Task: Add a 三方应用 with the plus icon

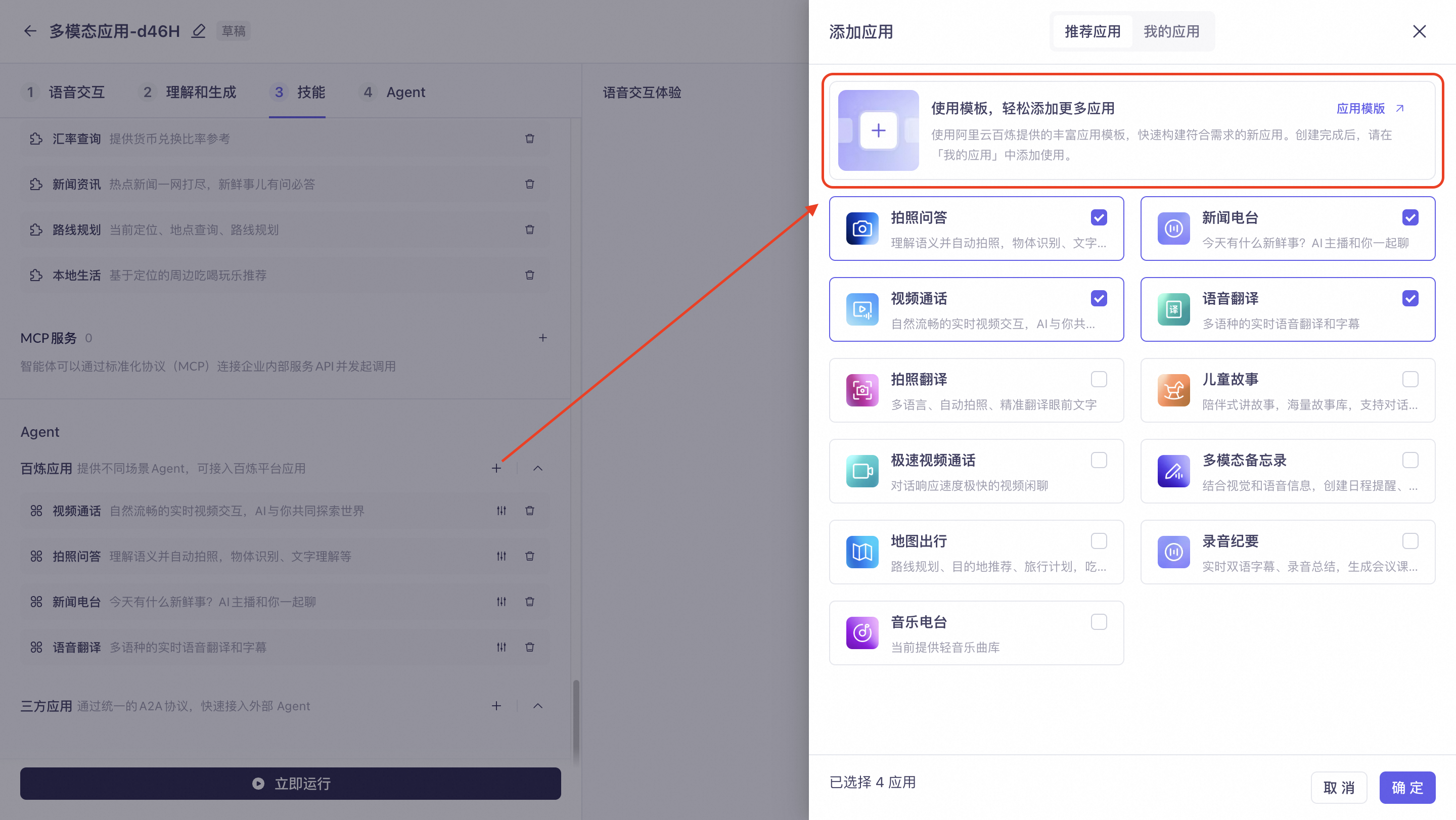Action: click(496, 706)
